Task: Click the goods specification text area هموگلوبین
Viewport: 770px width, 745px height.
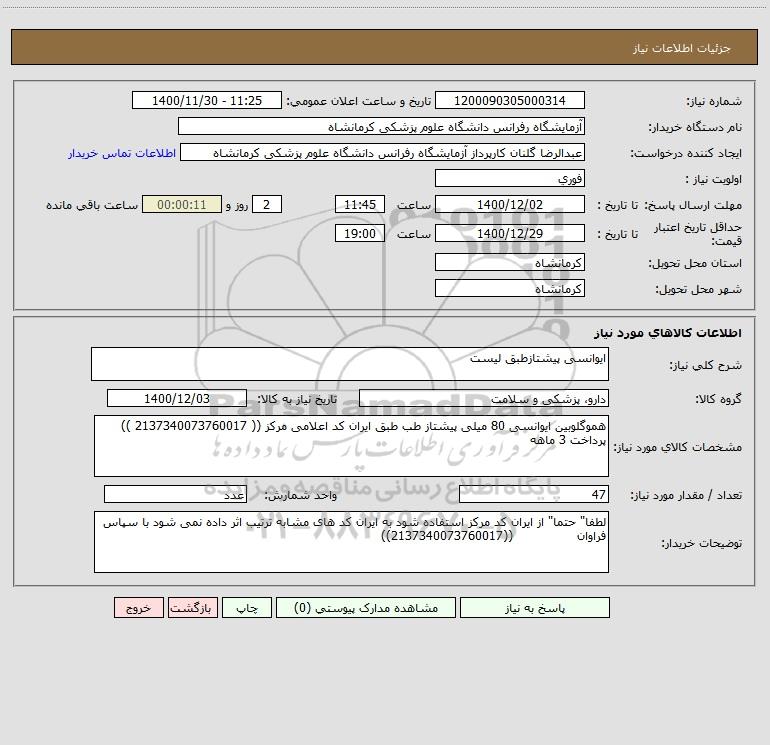Action: pyautogui.click(x=351, y=446)
